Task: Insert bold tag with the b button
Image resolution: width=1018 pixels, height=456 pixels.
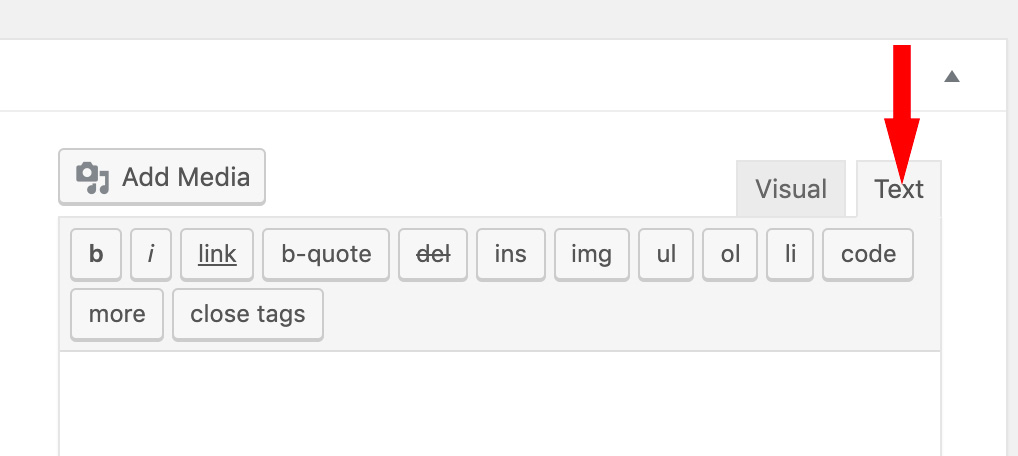Action: pyautogui.click(x=96, y=254)
